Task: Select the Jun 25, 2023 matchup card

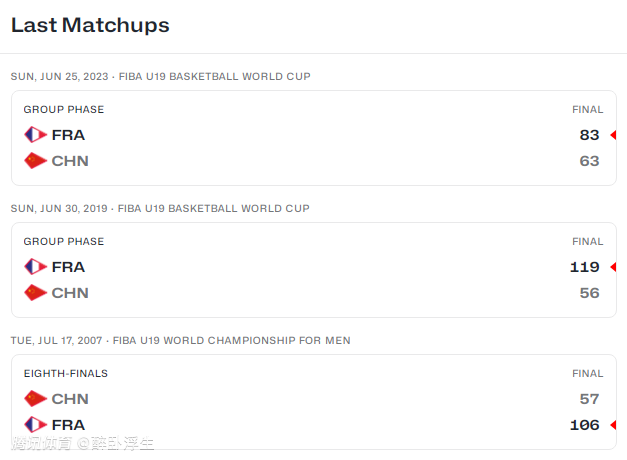Action: pyautogui.click(x=314, y=138)
